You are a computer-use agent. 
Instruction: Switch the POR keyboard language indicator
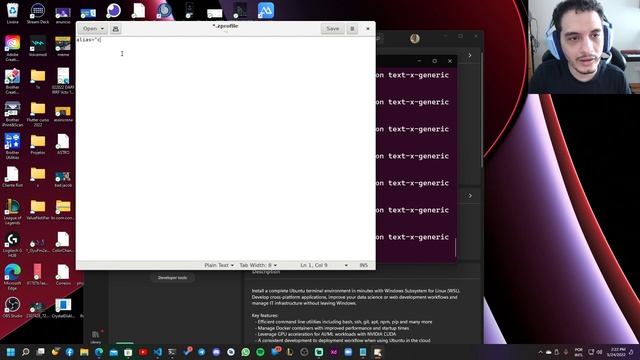[x=578, y=352]
